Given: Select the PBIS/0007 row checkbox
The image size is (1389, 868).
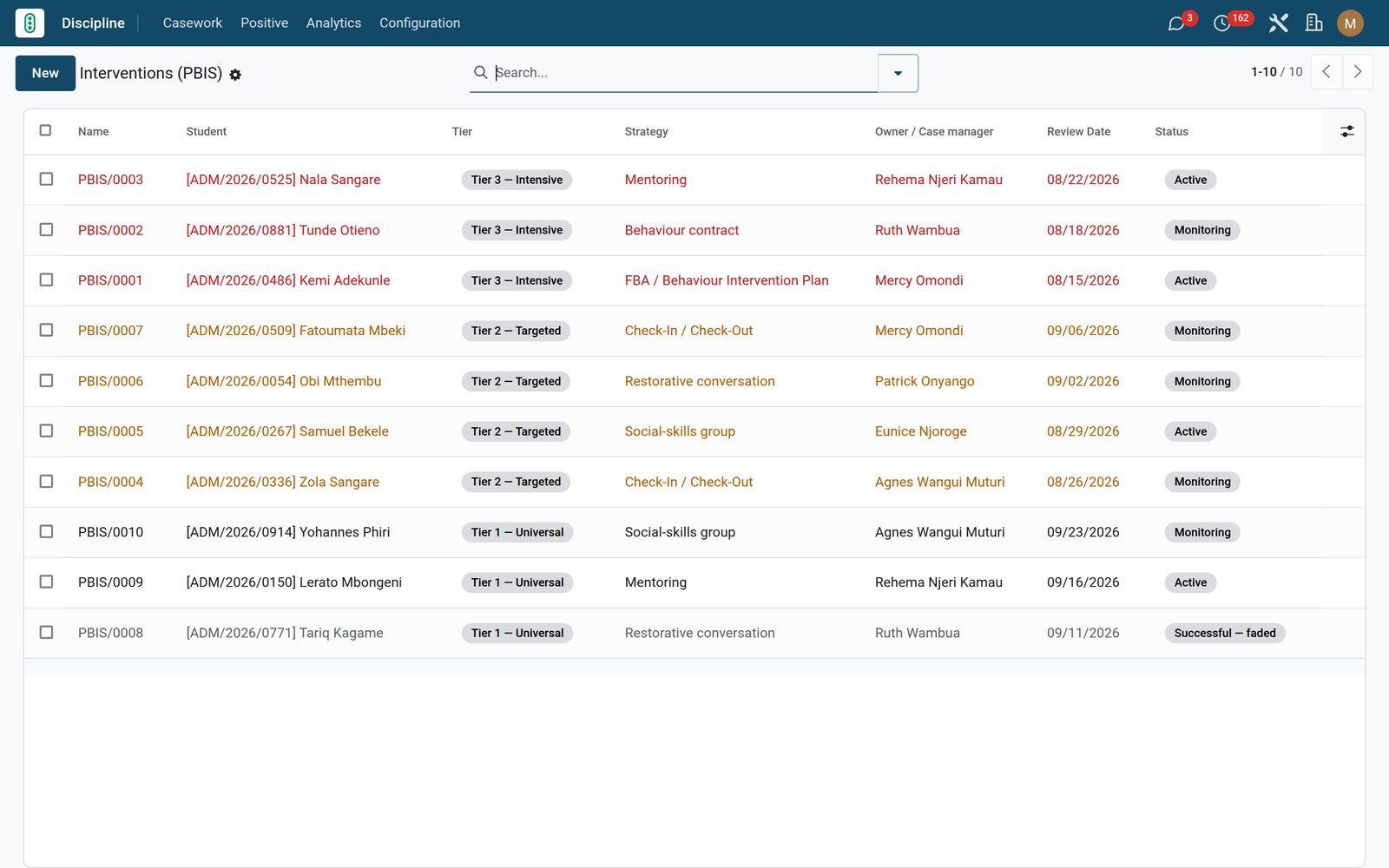Looking at the screenshot, I should click(x=46, y=330).
